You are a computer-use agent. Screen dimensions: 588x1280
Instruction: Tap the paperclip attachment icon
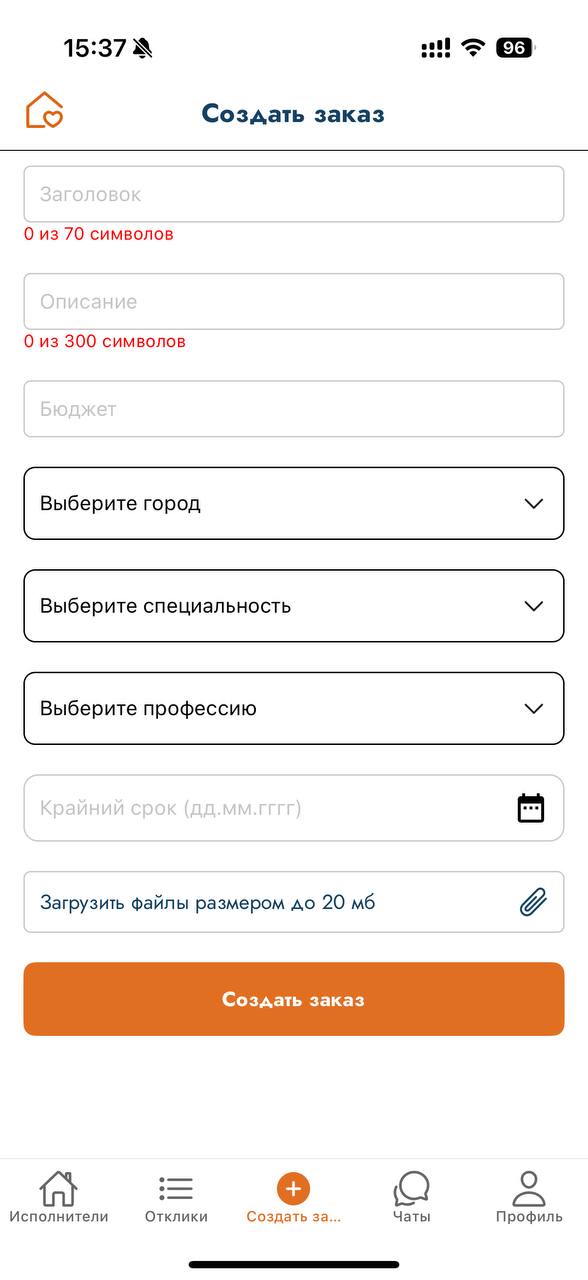coord(533,902)
